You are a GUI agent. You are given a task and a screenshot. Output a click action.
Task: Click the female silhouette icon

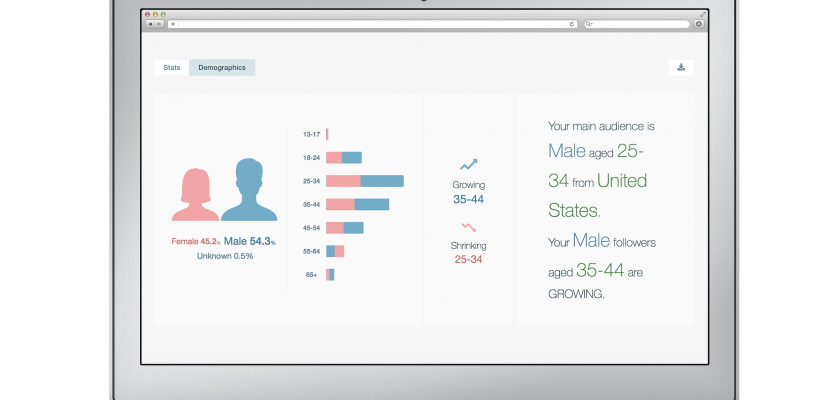click(195, 193)
